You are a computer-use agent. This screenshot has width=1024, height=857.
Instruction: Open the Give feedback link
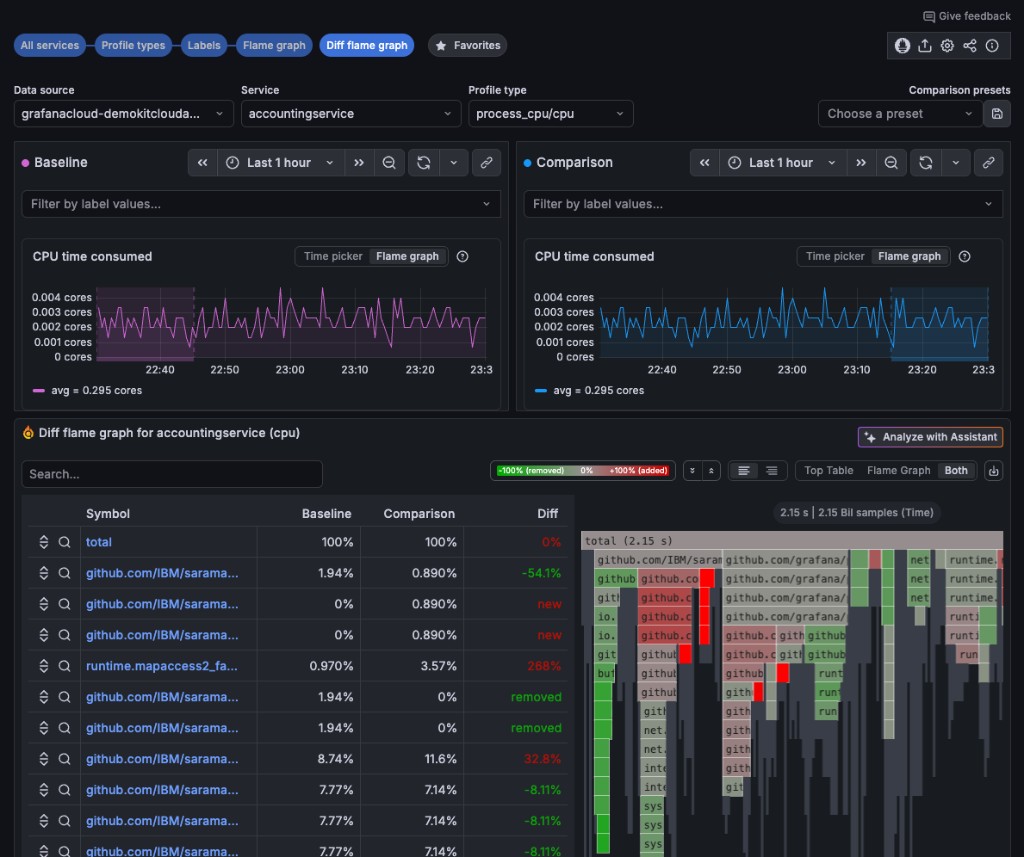[x=966, y=16]
